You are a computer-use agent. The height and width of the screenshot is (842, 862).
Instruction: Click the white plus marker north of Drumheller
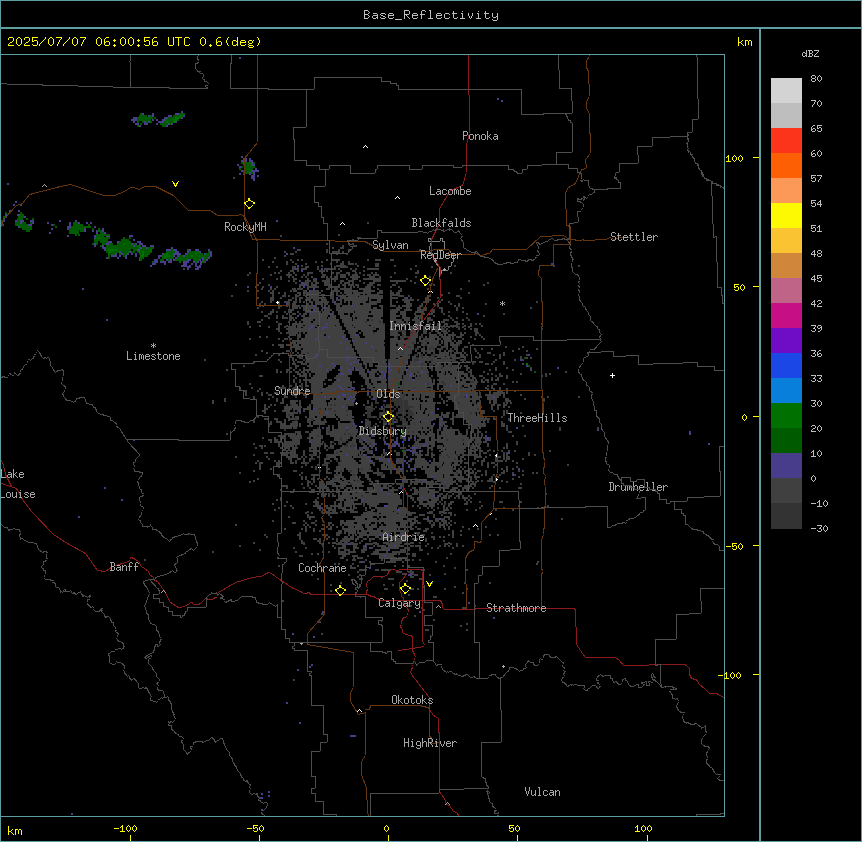pos(612,375)
